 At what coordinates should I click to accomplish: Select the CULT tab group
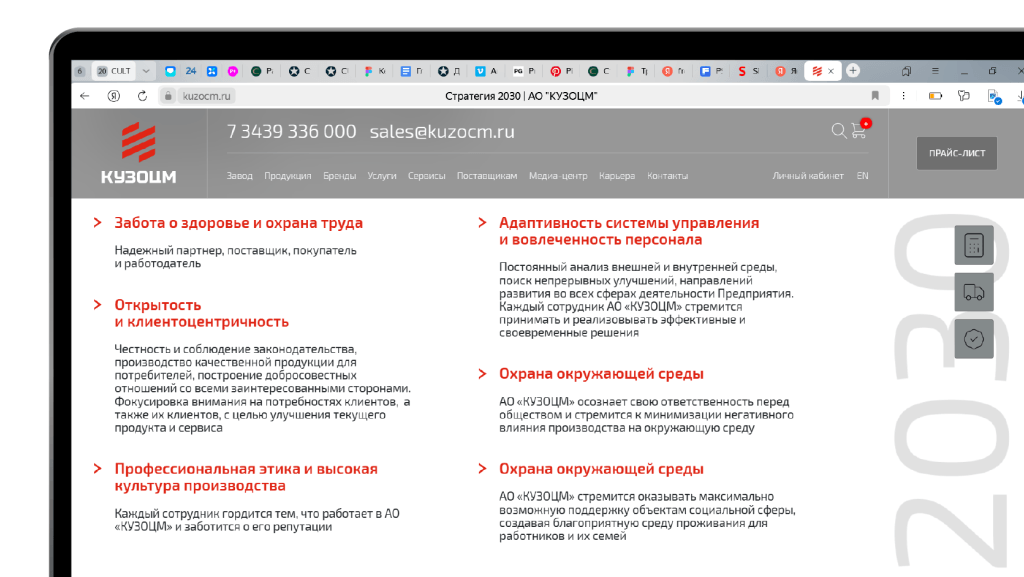pos(114,71)
